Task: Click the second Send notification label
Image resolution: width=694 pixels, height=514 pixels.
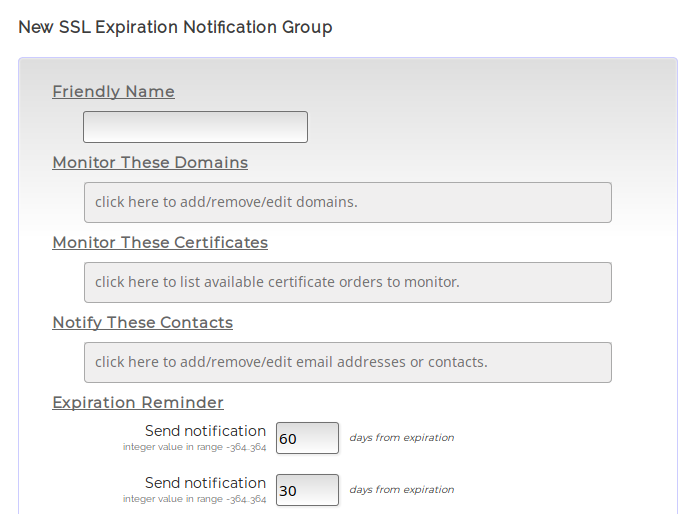Action: (205, 483)
